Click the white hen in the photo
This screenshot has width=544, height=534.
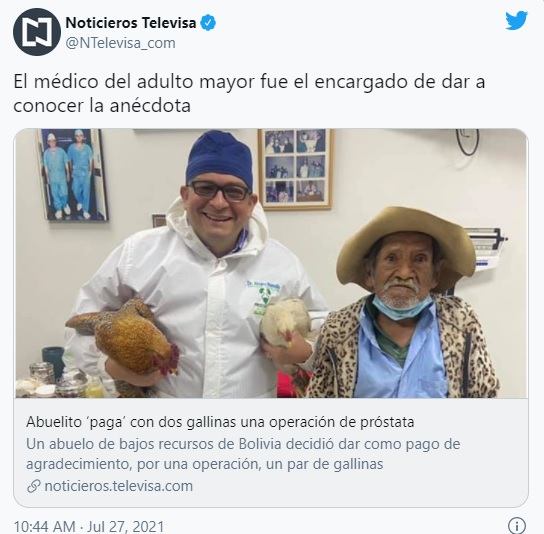click(x=286, y=324)
